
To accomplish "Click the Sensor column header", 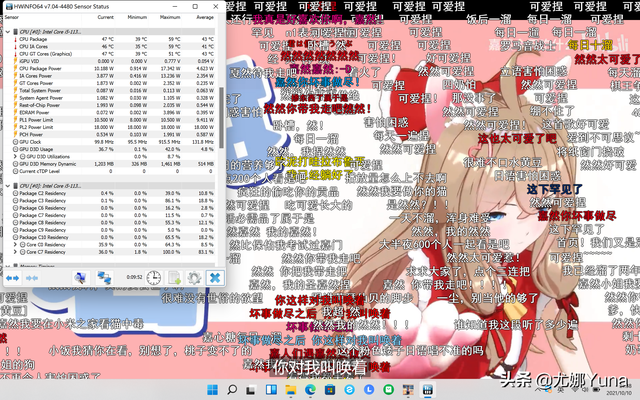I will [x=11, y=17].
